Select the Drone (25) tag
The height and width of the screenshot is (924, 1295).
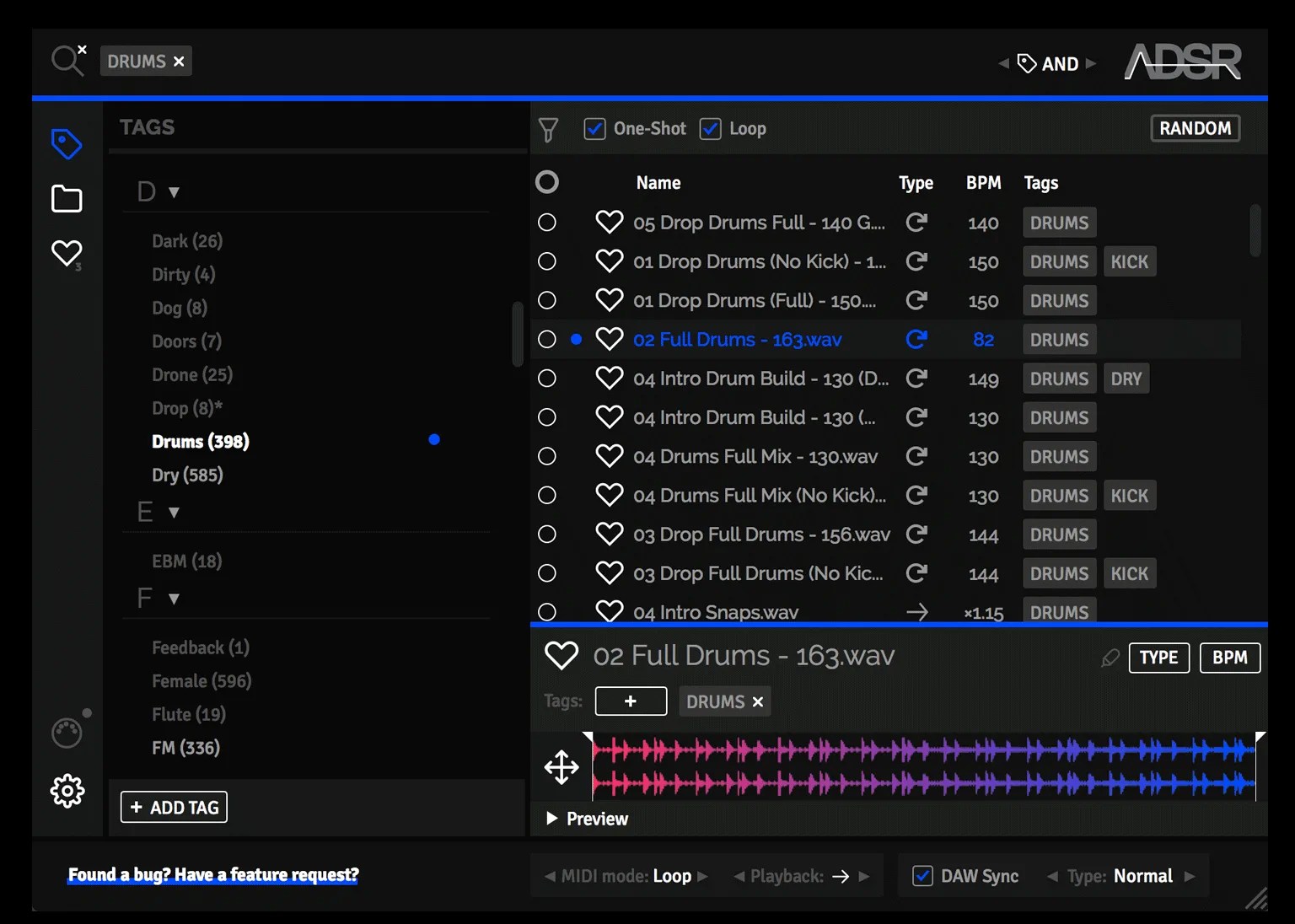[192, 374]
